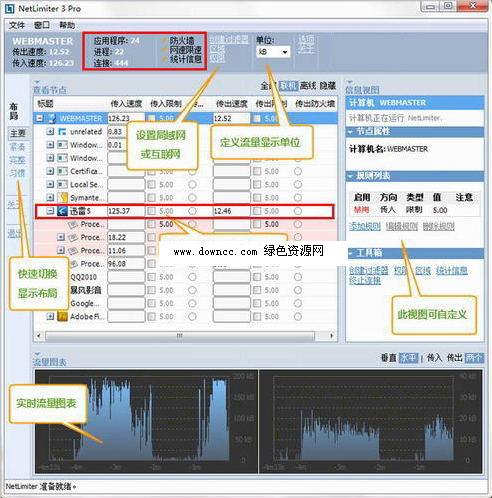492x498 pixels.
Task: Select outgoing firewall radio for Adobe Fl...
Action: pyautogui.click(x=298, y=316)
